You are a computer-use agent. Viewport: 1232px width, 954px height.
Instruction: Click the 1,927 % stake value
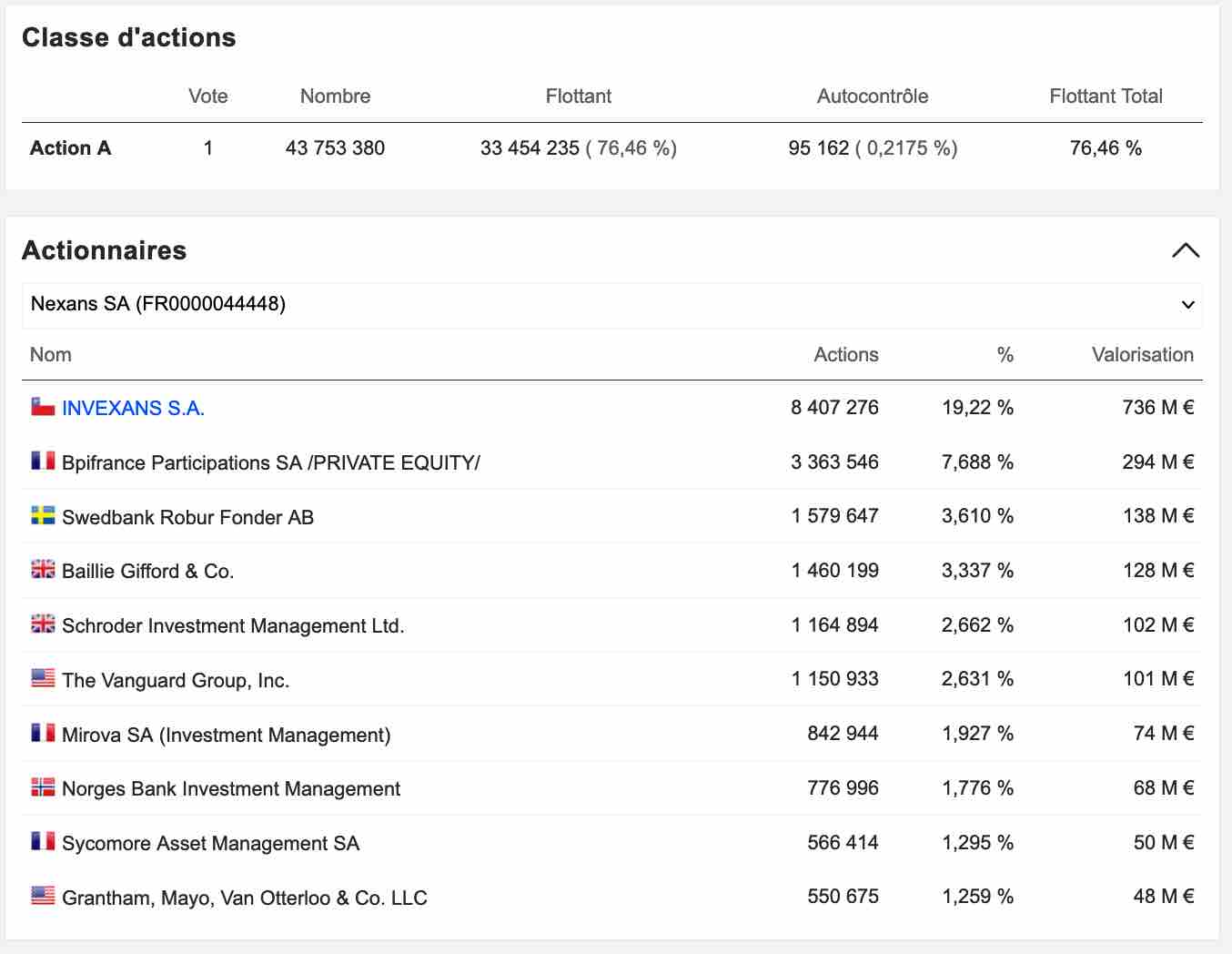pos(977,733)
